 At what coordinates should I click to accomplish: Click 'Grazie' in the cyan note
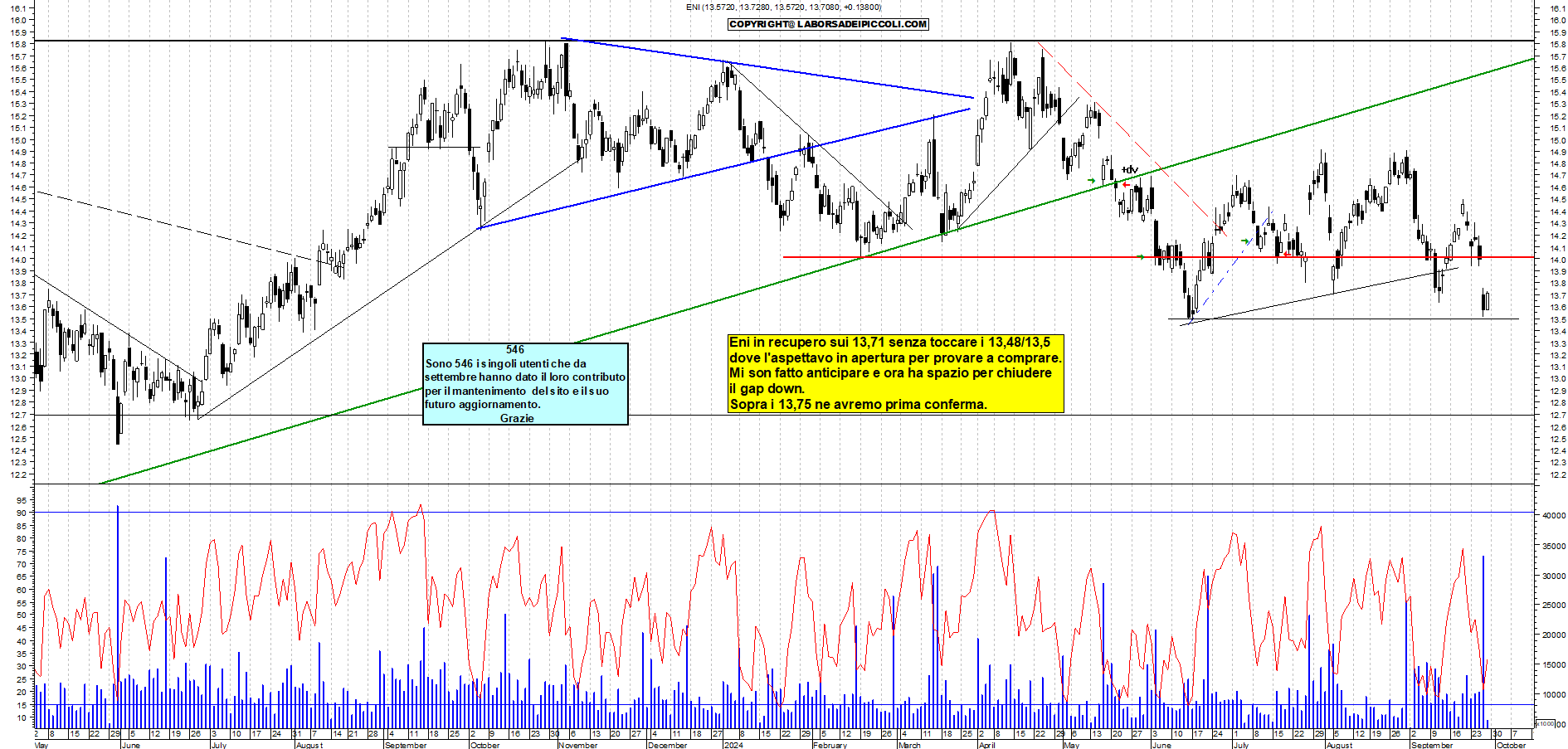coord(517,418)
